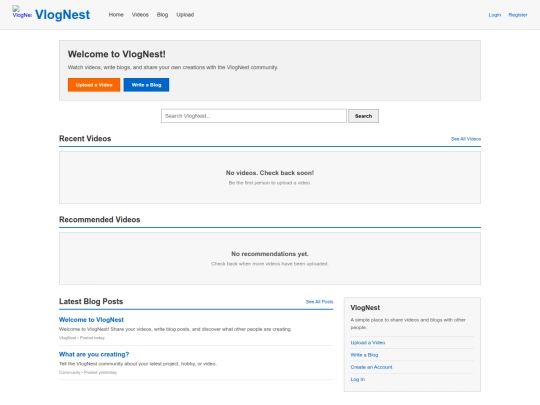Open Blog in the top navigation
Image resolution: width=540 pixels, height=405 pixels.
162,15
